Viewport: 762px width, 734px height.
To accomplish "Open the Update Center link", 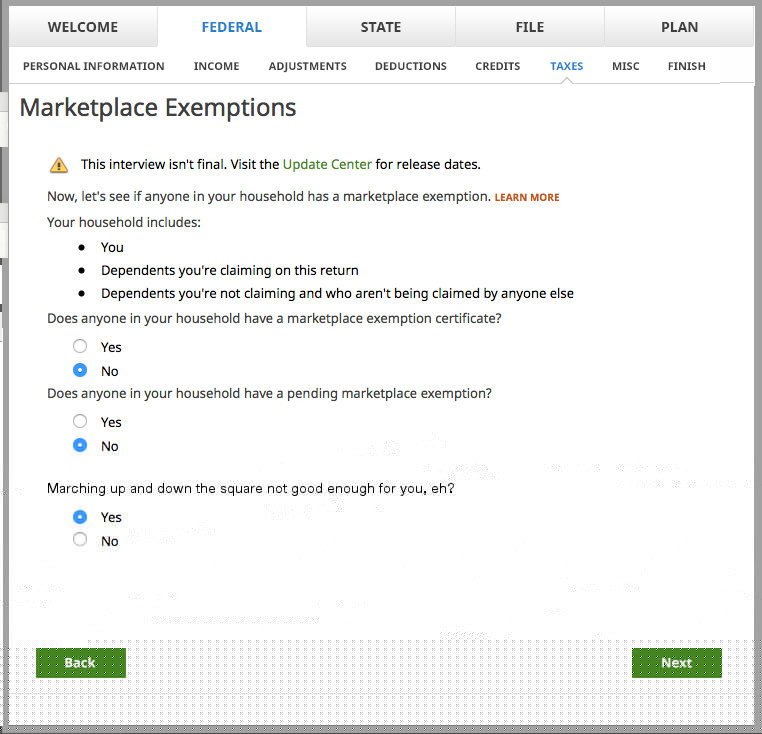I will pyautogui.click(x=327, y=164).
